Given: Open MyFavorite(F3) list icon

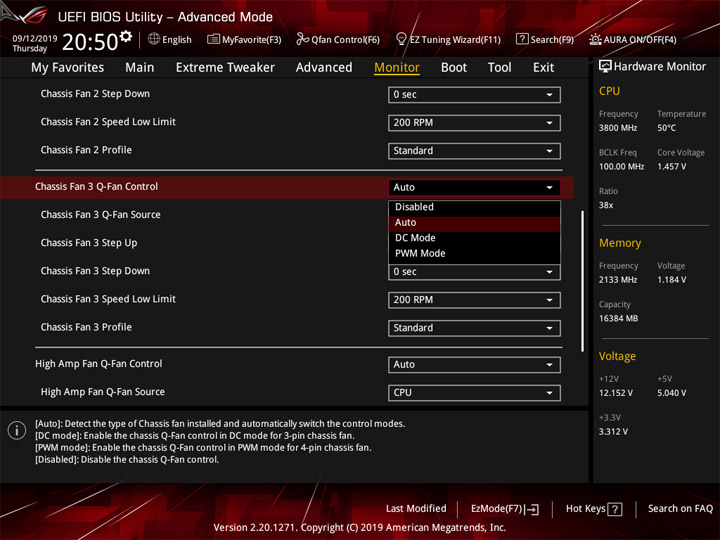Looking at the screenshot, I should coord(213,39).
